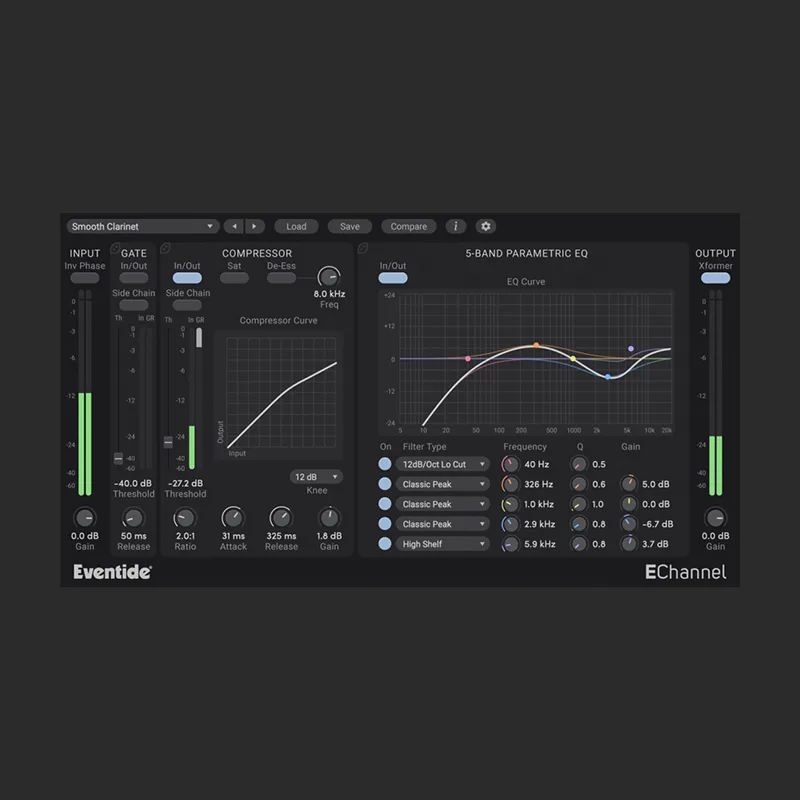Screen dimensions: 800x800
Task: Click the Load button
Action: (x=296, y=226)
